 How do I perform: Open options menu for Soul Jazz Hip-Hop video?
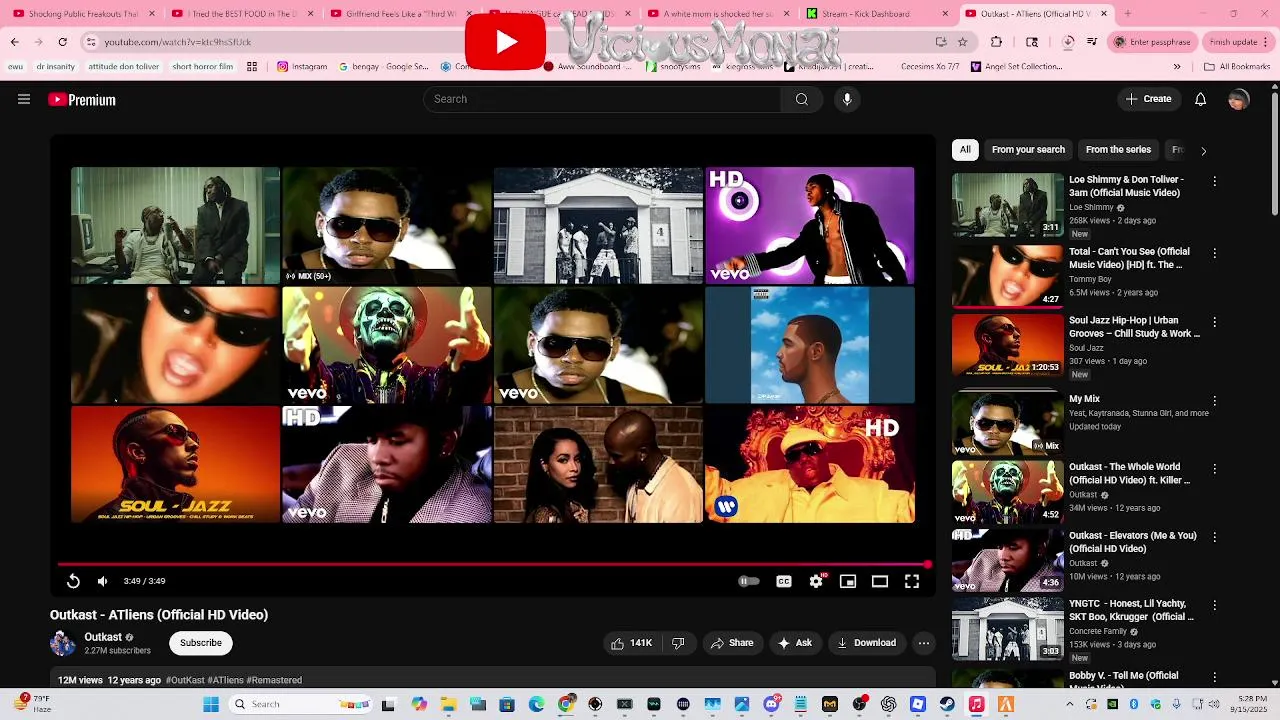click(1214, 322)
